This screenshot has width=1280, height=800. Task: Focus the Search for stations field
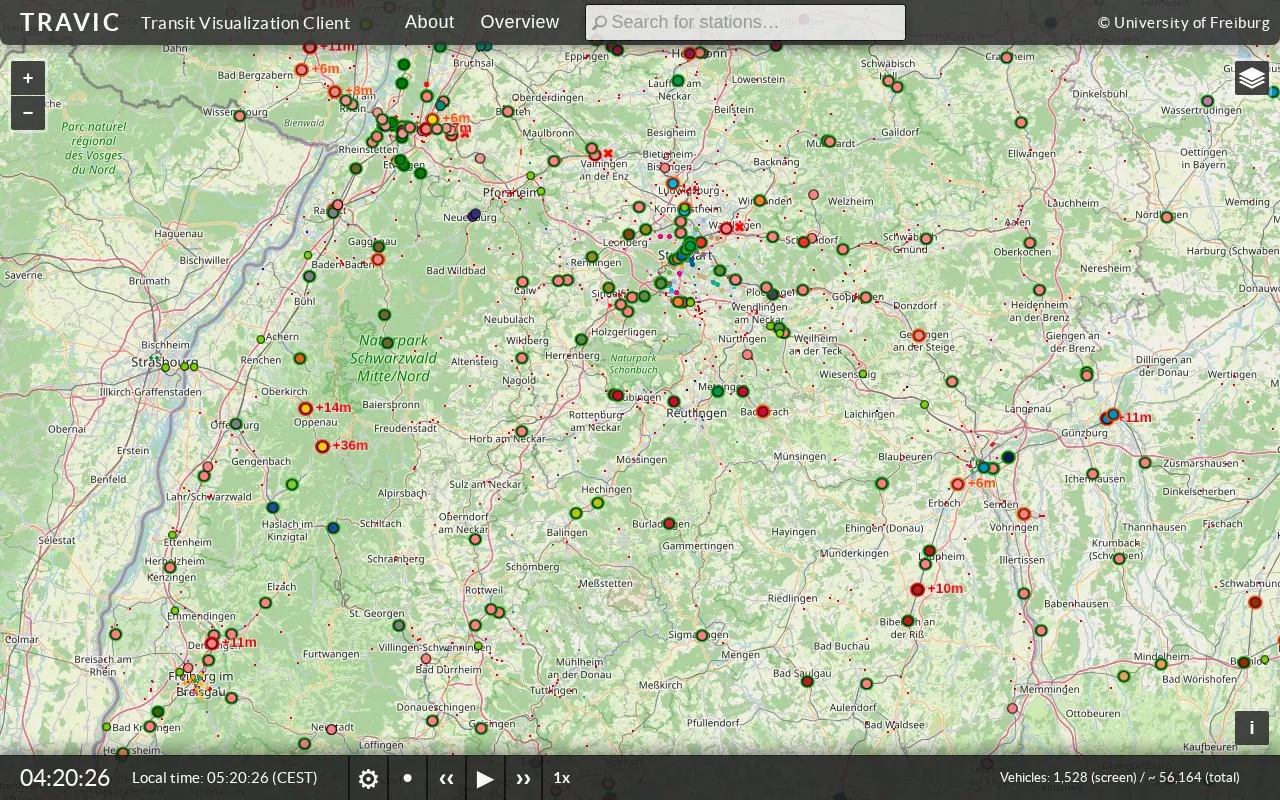tap(745, 22)
